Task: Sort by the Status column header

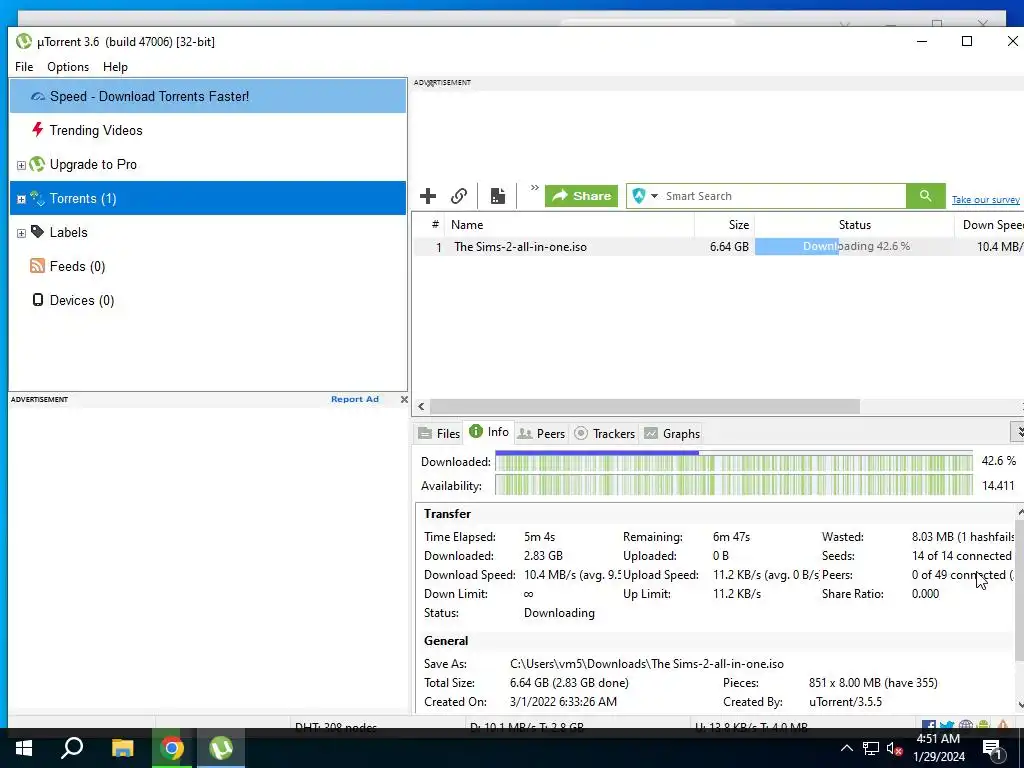Action: [x=854, y=225]
